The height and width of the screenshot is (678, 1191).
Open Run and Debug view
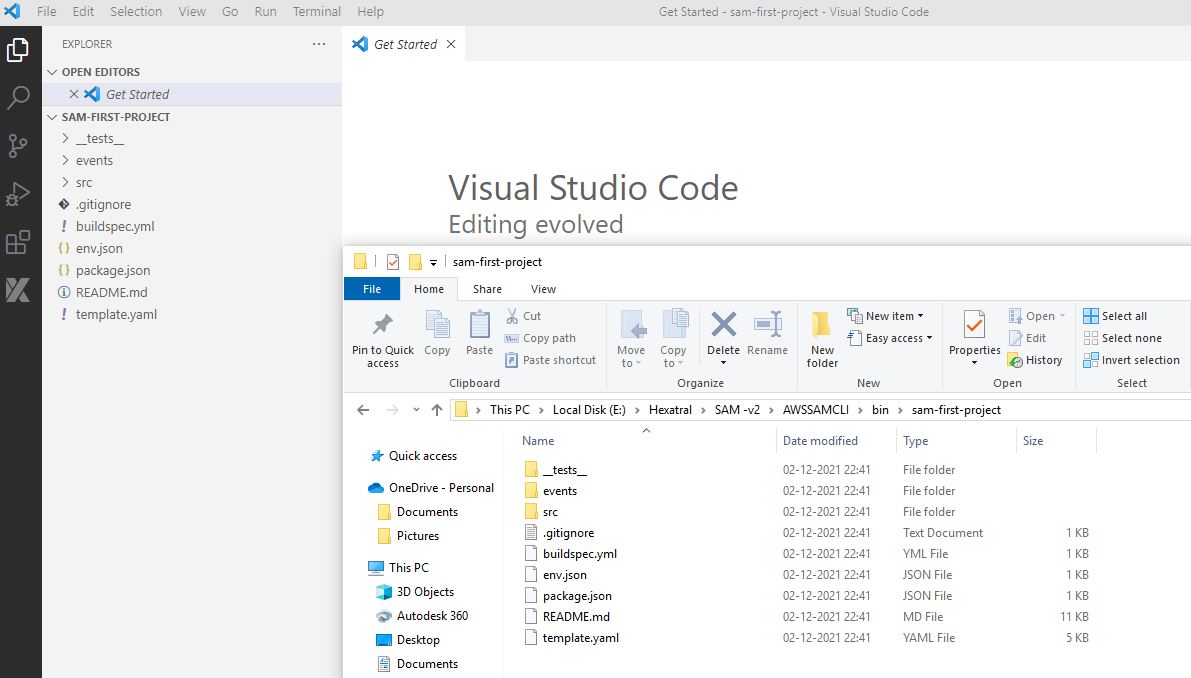(x=18, y=194)
